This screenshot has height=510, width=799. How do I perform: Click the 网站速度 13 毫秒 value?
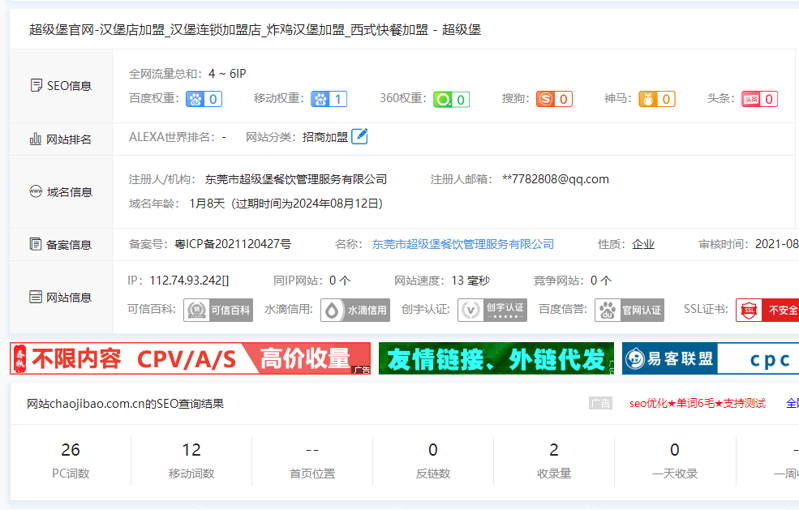tap(470, 281)
